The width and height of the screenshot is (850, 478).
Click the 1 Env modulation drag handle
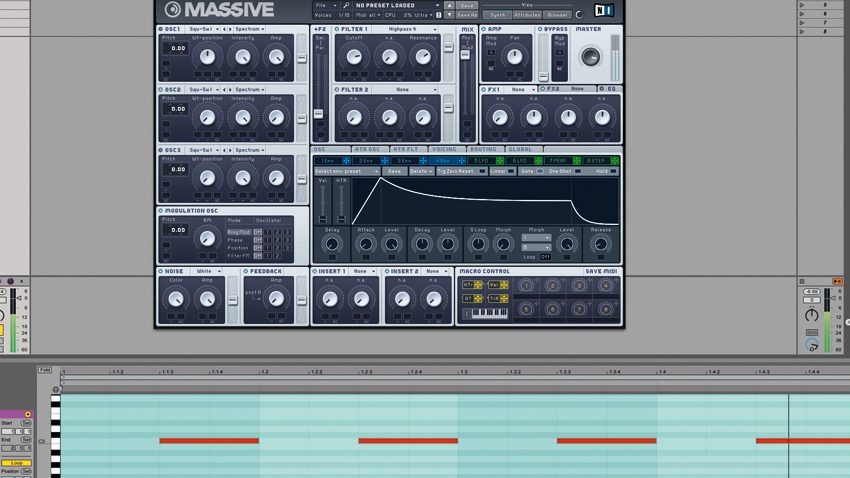346,161
